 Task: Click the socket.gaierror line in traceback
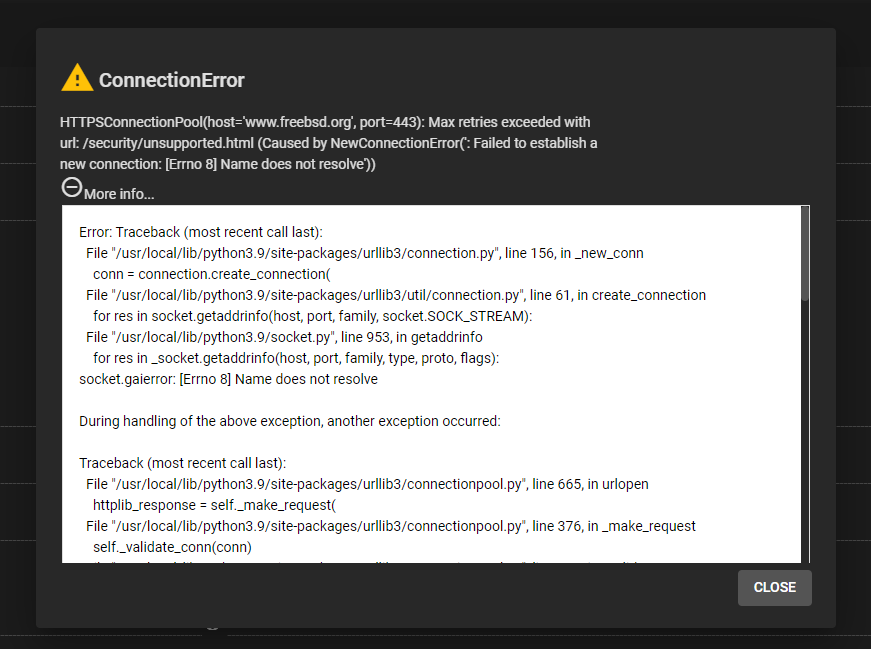coord(228,380)
